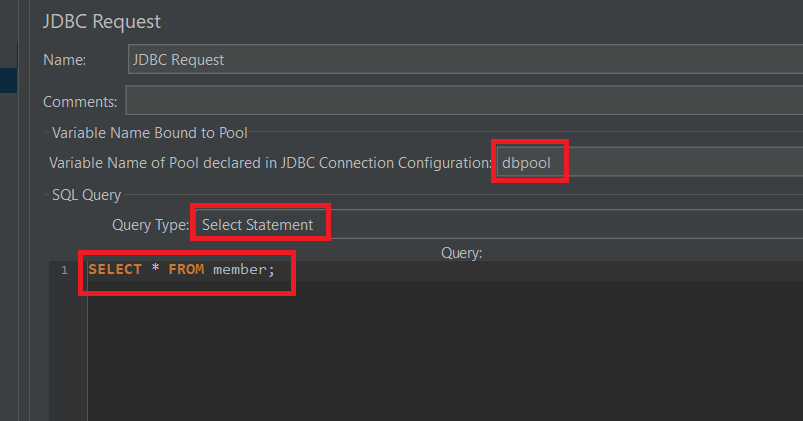Viewport: 803px width, 421px height.
Task: Click the Query: label above the editor
Action: [461, 253]
